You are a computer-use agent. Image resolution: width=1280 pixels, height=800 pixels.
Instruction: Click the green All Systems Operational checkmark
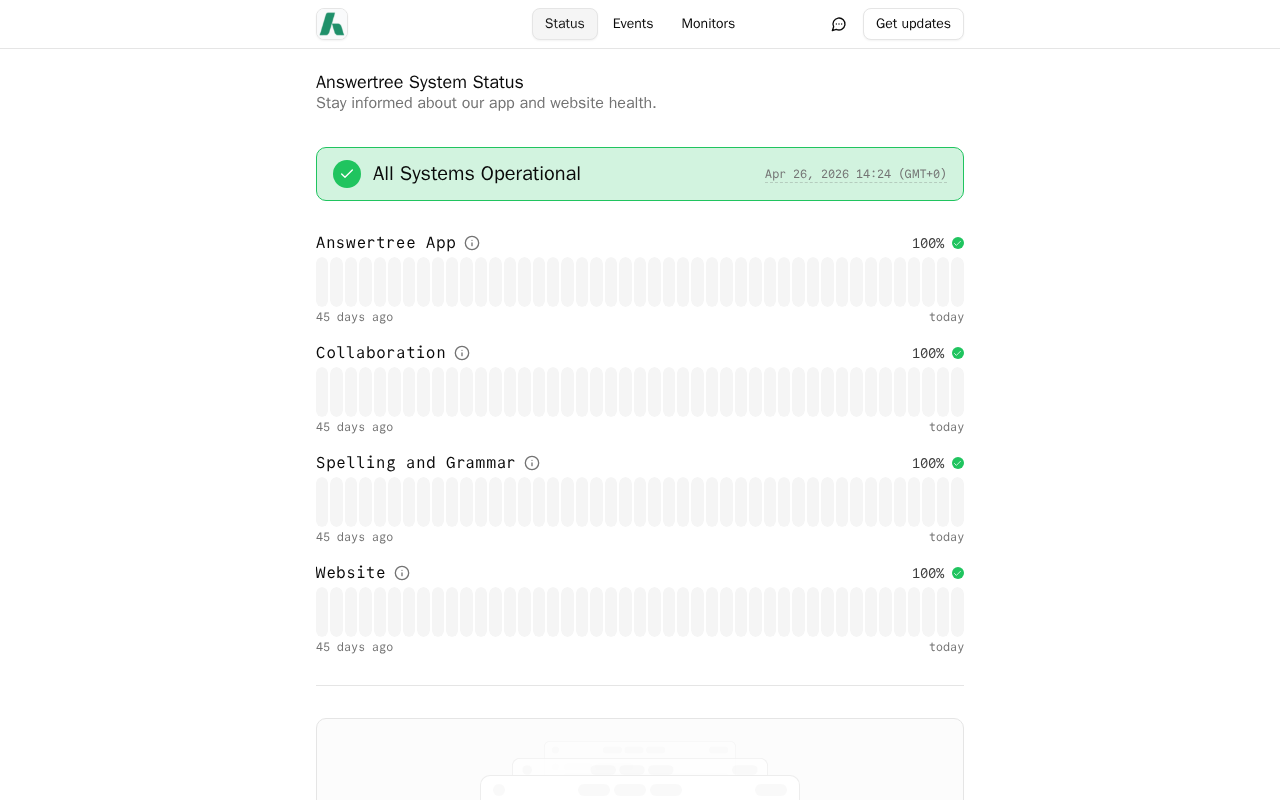point(347,174)
